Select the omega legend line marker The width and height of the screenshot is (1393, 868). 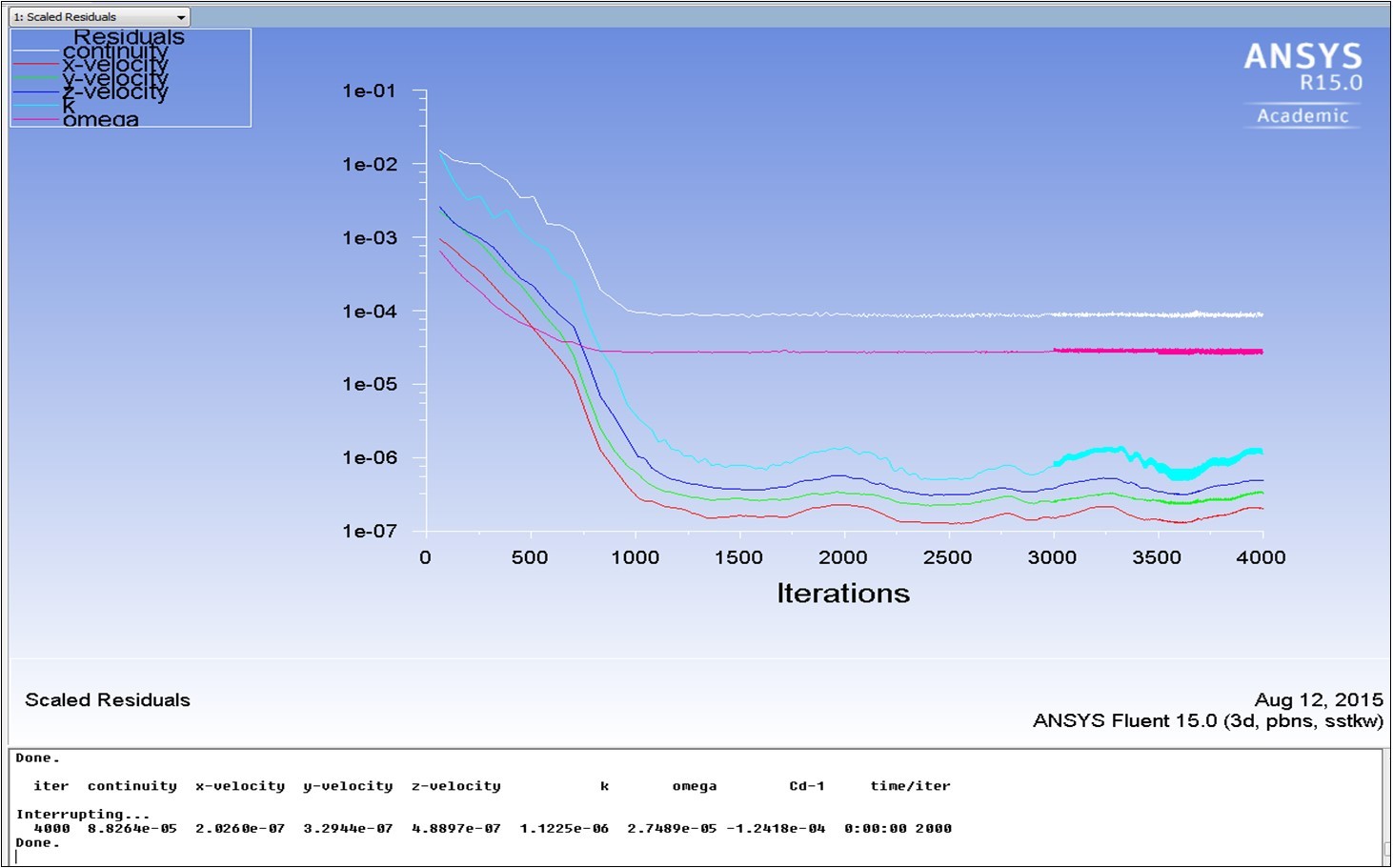(x=36, y=118)
